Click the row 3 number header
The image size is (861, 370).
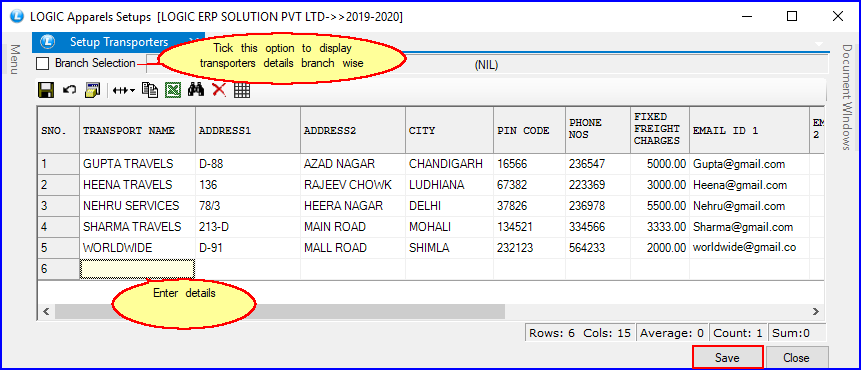[x=59, y=206]
